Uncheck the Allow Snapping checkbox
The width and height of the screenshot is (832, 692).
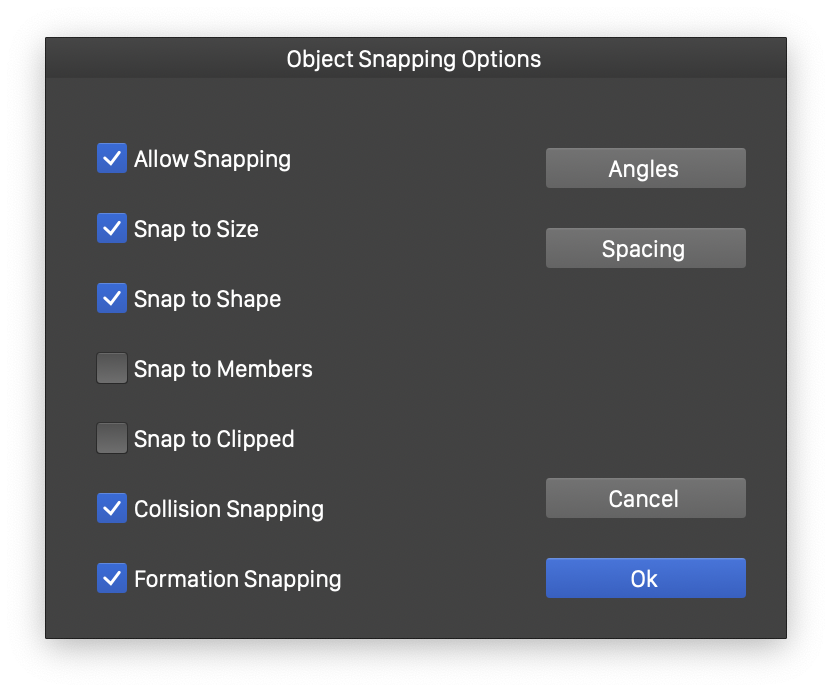112,158
